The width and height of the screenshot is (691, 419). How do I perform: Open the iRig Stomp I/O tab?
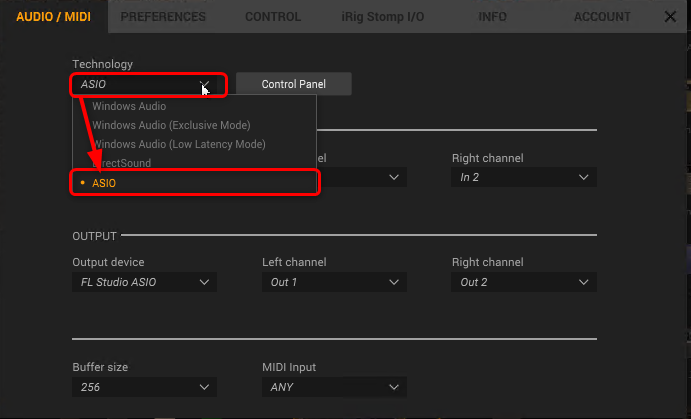(x=383, y=17)
